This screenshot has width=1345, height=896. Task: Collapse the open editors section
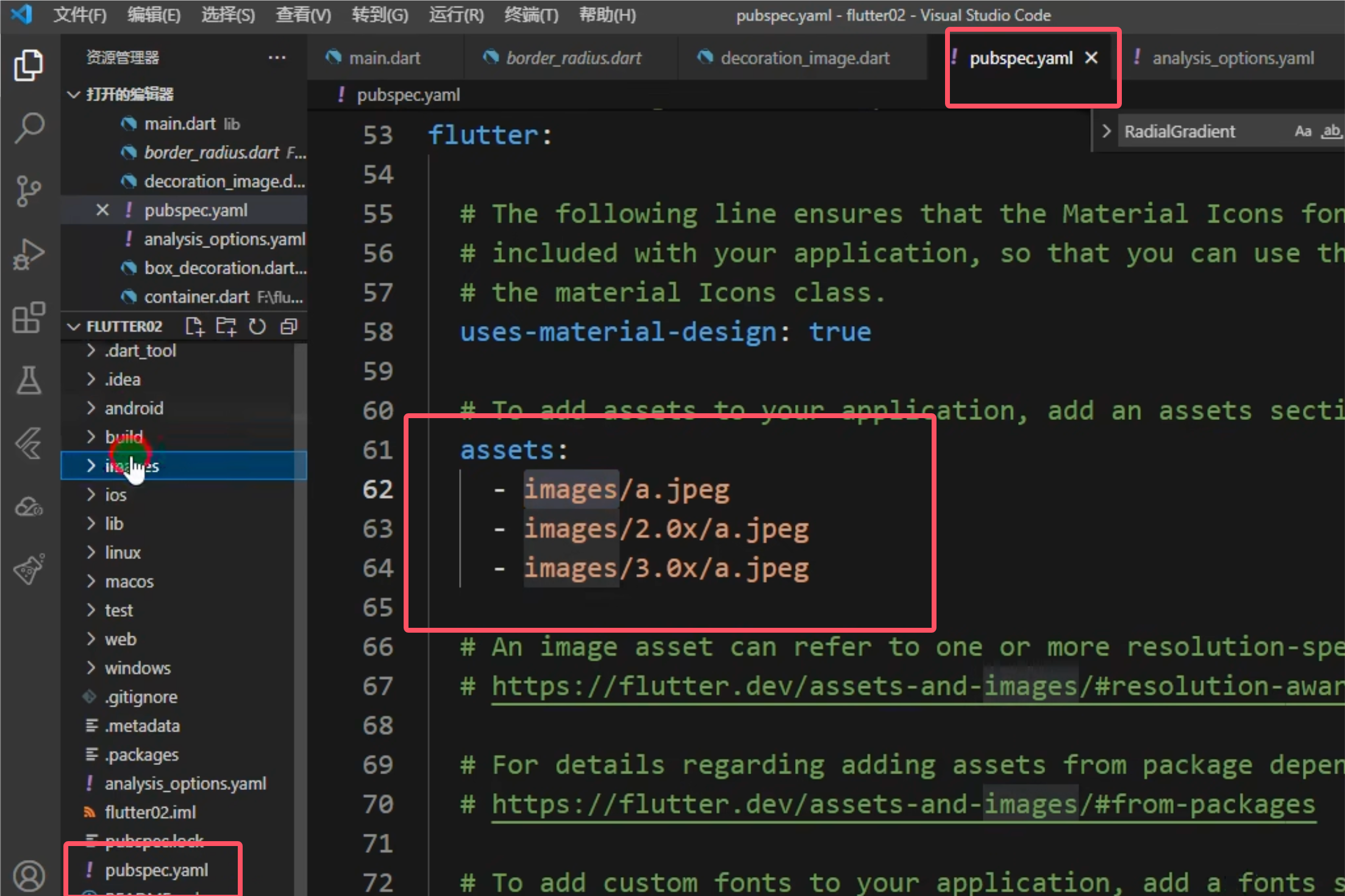coord(74,94)
